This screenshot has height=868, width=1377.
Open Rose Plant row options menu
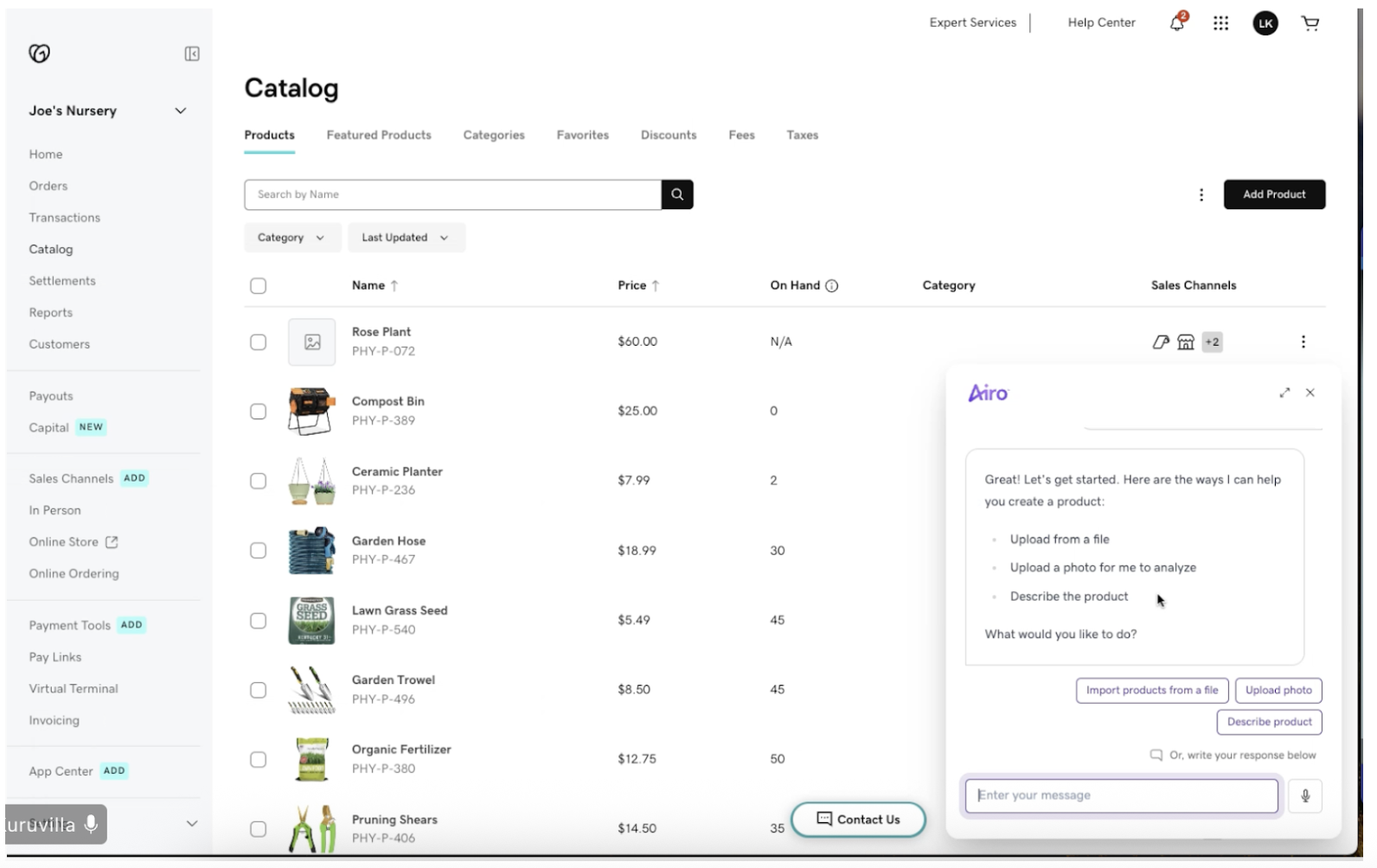coord(1303,341)
